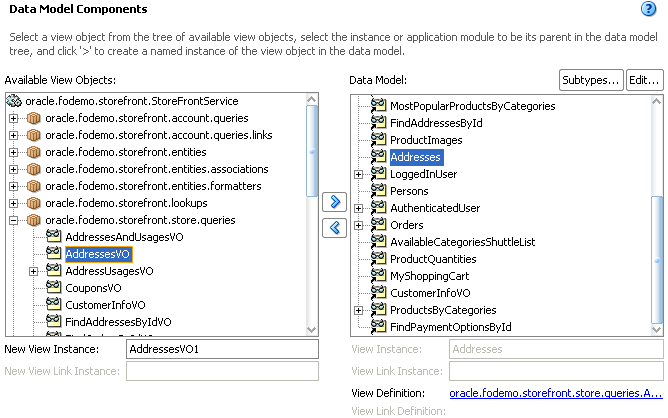Click the Edit... button
Image resolution: width=668 pixels, height=418 pixels.
[x=644, y=80]
